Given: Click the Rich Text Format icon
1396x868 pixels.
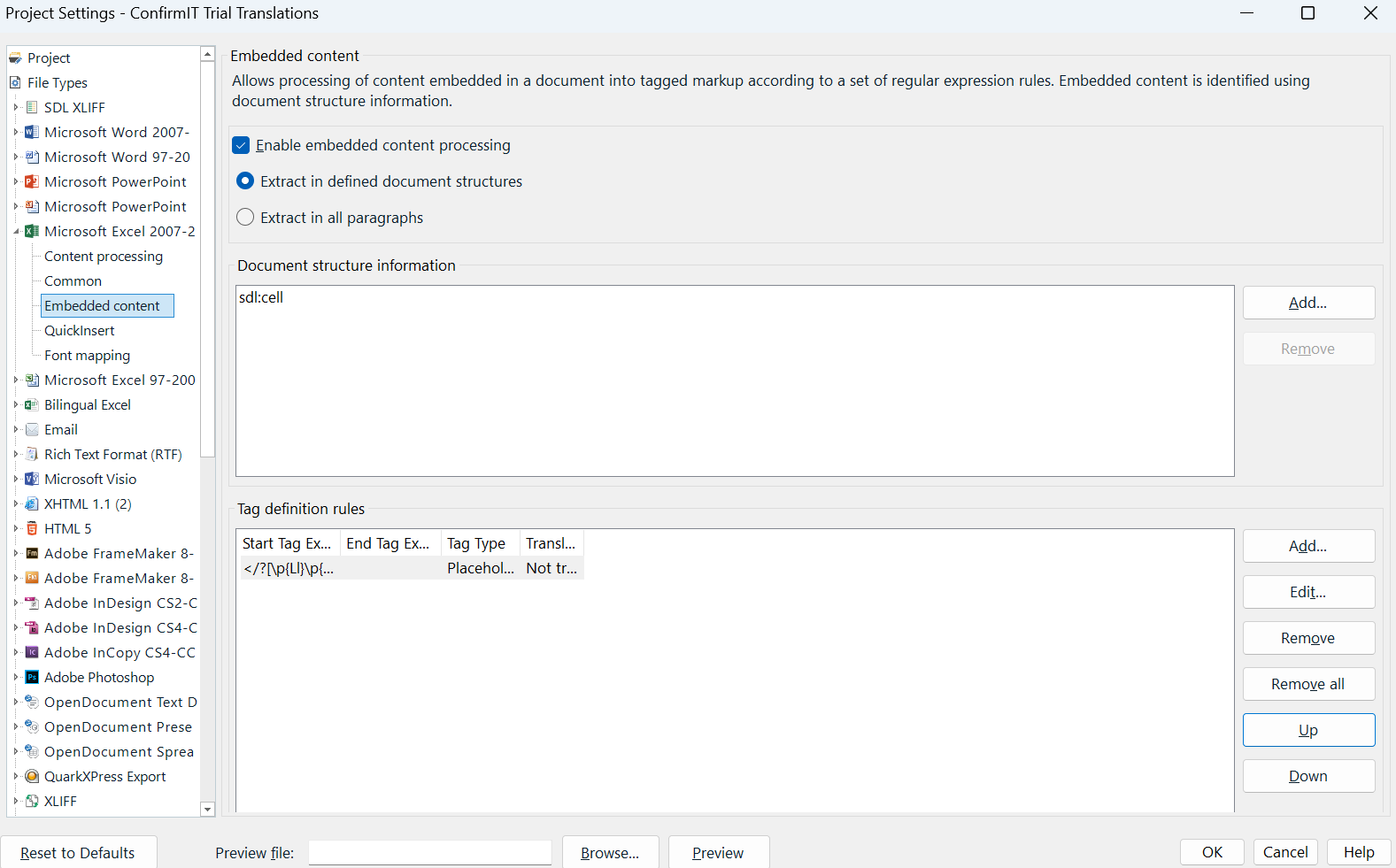Looking at the screenshot, I should [x=32, y=454].
